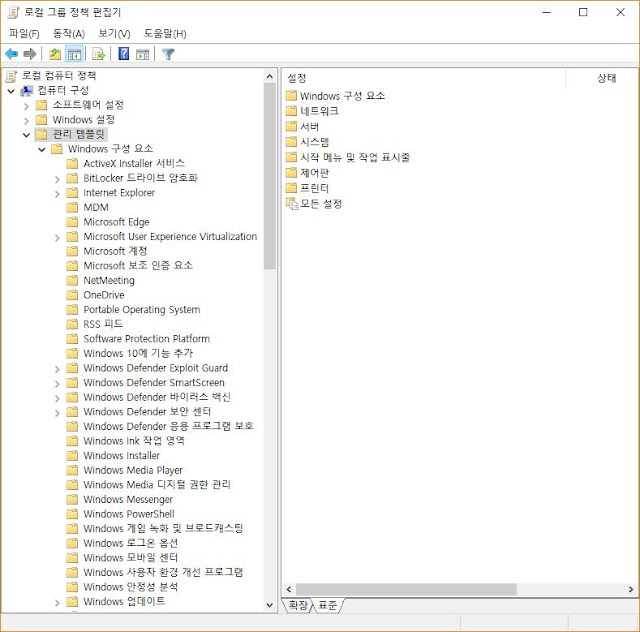The height and width of the screenshot is (632, 640).
Task: Click the Forward arrow toolbar icon
Action: (30, 54)
